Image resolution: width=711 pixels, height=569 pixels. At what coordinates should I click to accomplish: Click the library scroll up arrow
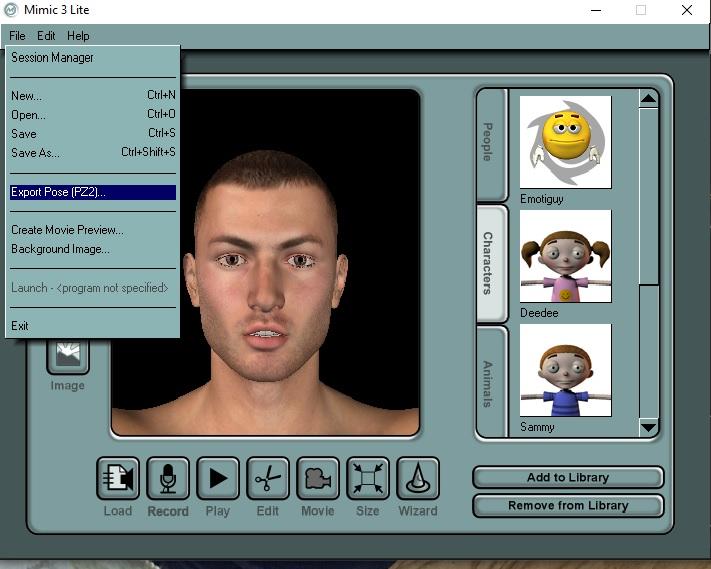tap(648, 98)
